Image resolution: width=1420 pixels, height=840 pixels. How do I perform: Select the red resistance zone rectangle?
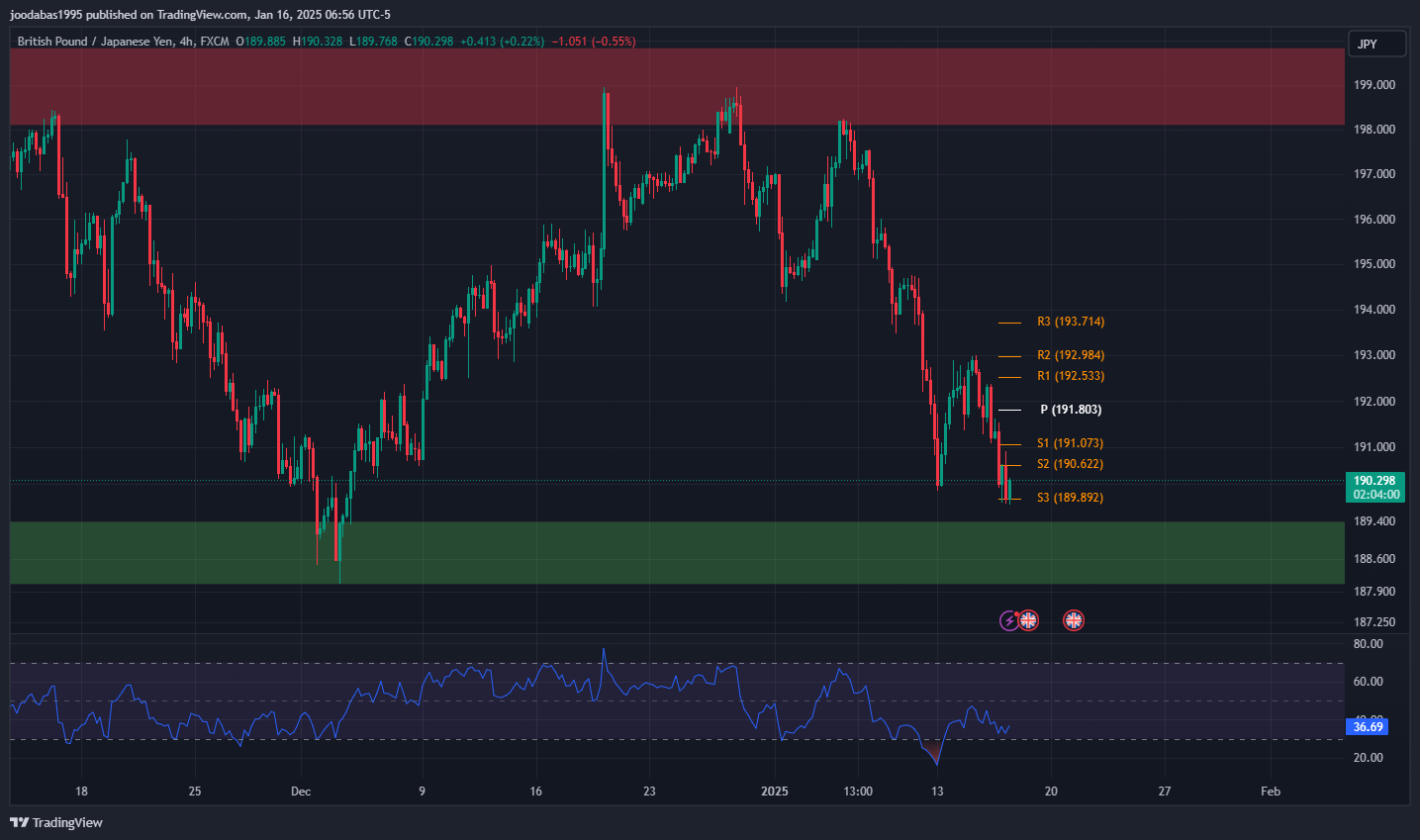point(677,87)
